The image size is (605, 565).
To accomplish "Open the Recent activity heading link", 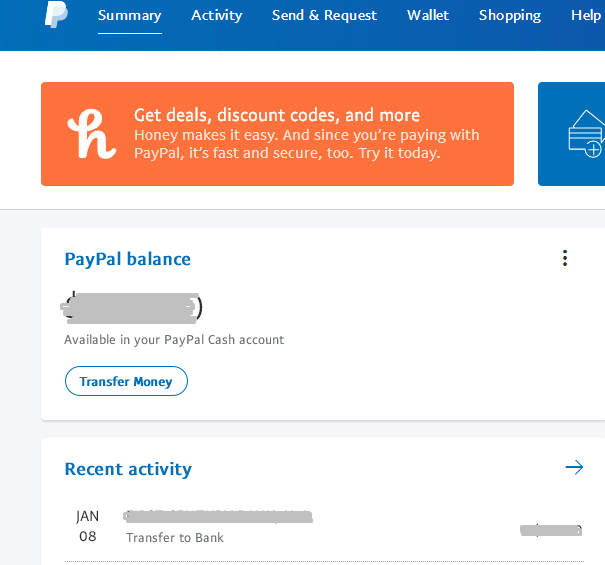I will click(128, 469).
